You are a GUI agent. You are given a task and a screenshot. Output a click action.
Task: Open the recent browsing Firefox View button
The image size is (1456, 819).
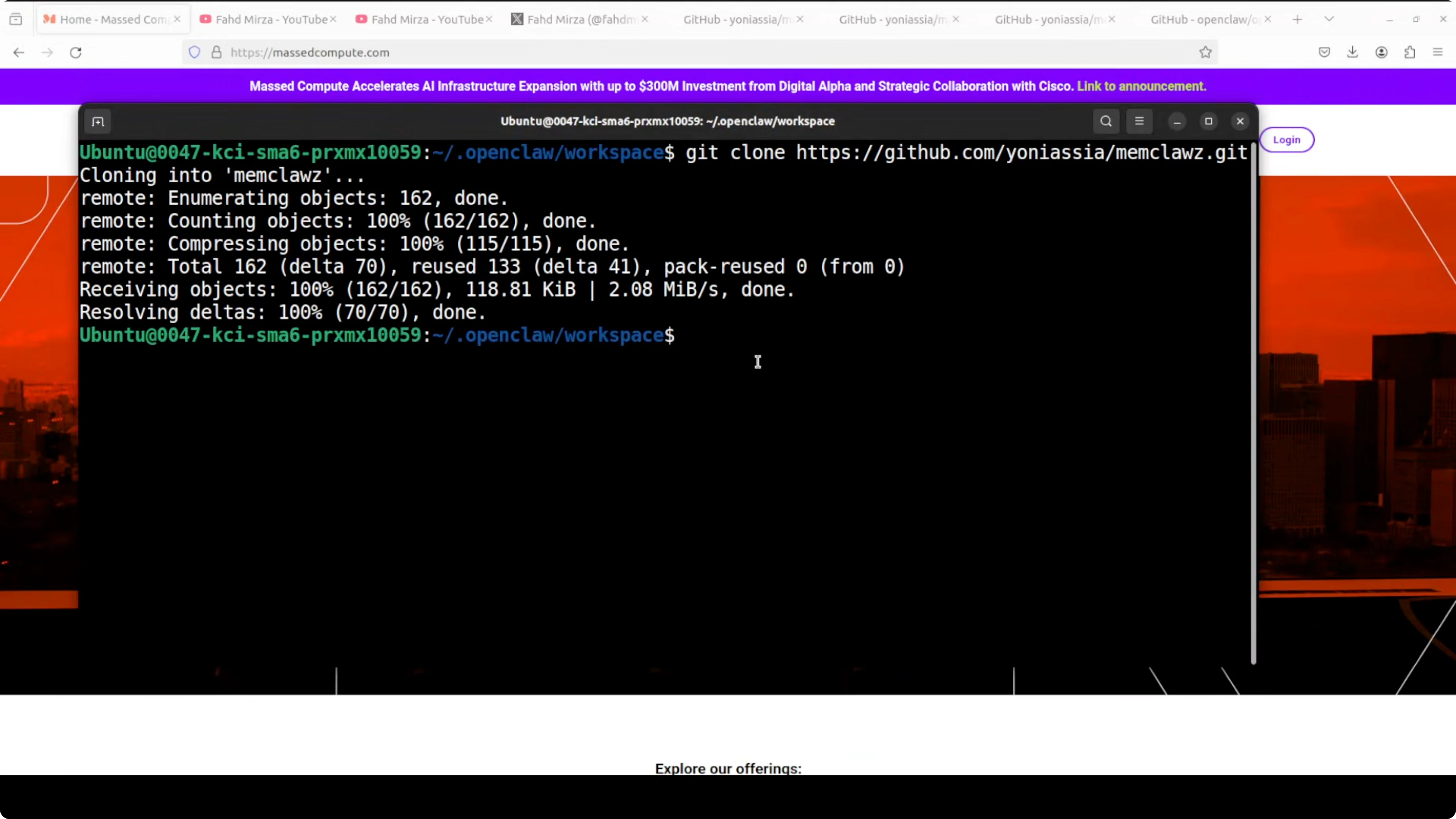coord(16,19)
